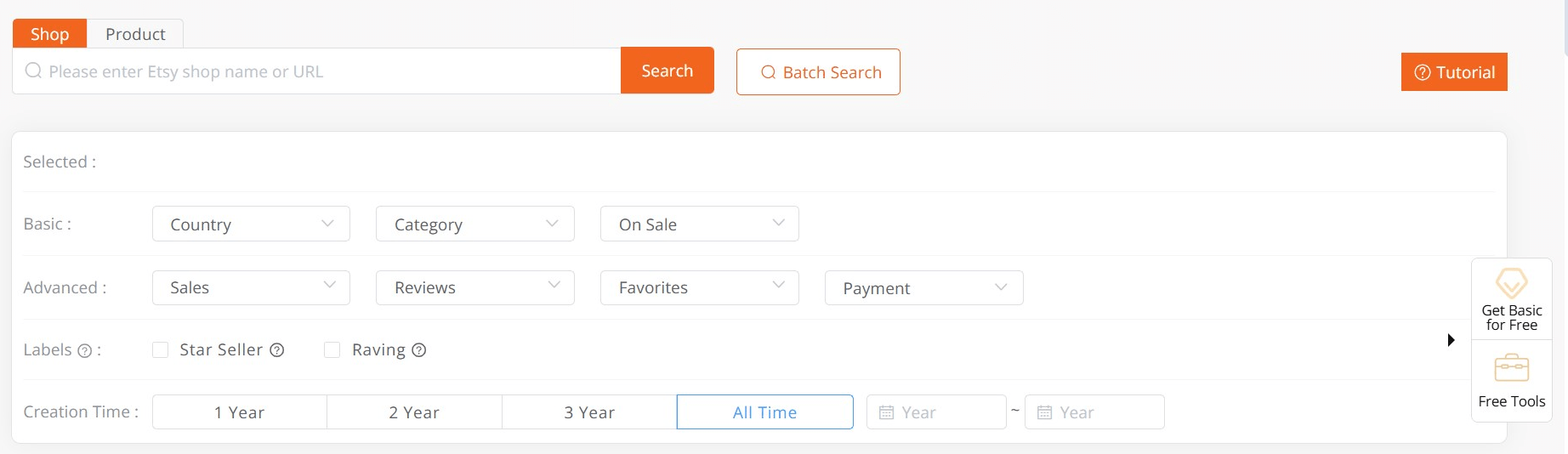Switch to the Product tab
This screenshot has width=1568, height=454.
tap(135, 34)
